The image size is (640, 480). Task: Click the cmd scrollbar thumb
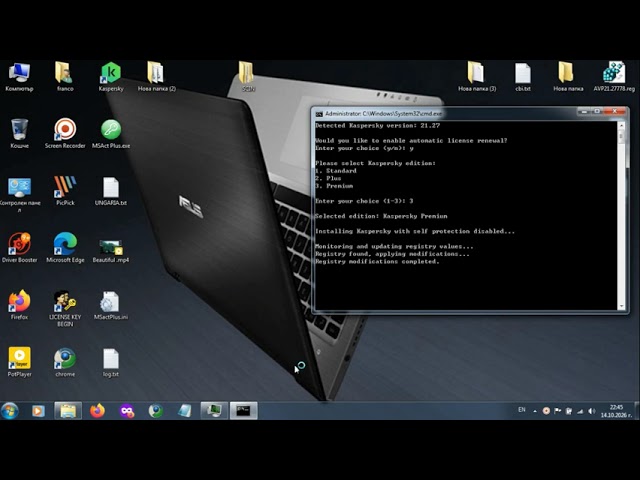coord(622,137)
